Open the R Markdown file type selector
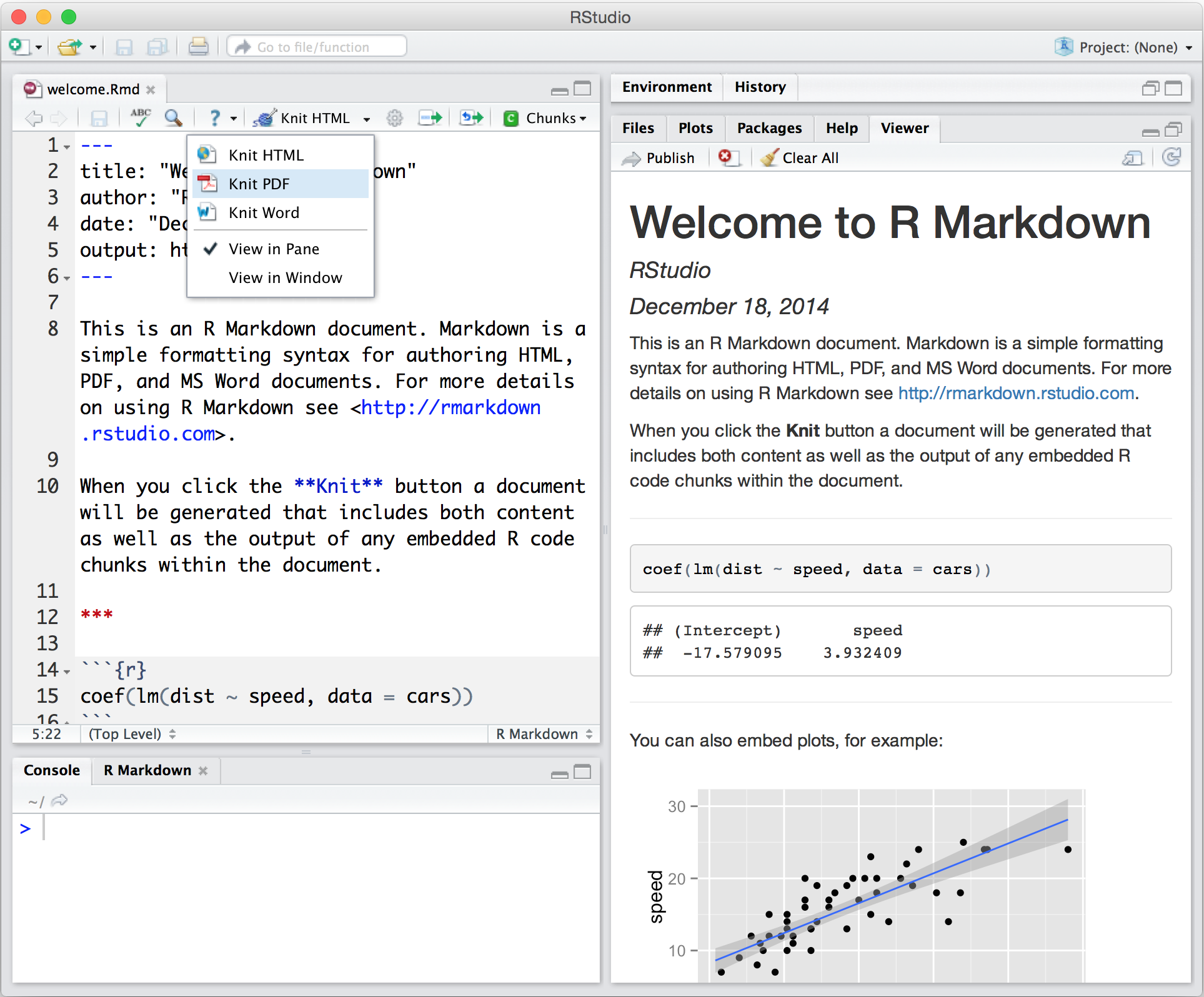 544,734
